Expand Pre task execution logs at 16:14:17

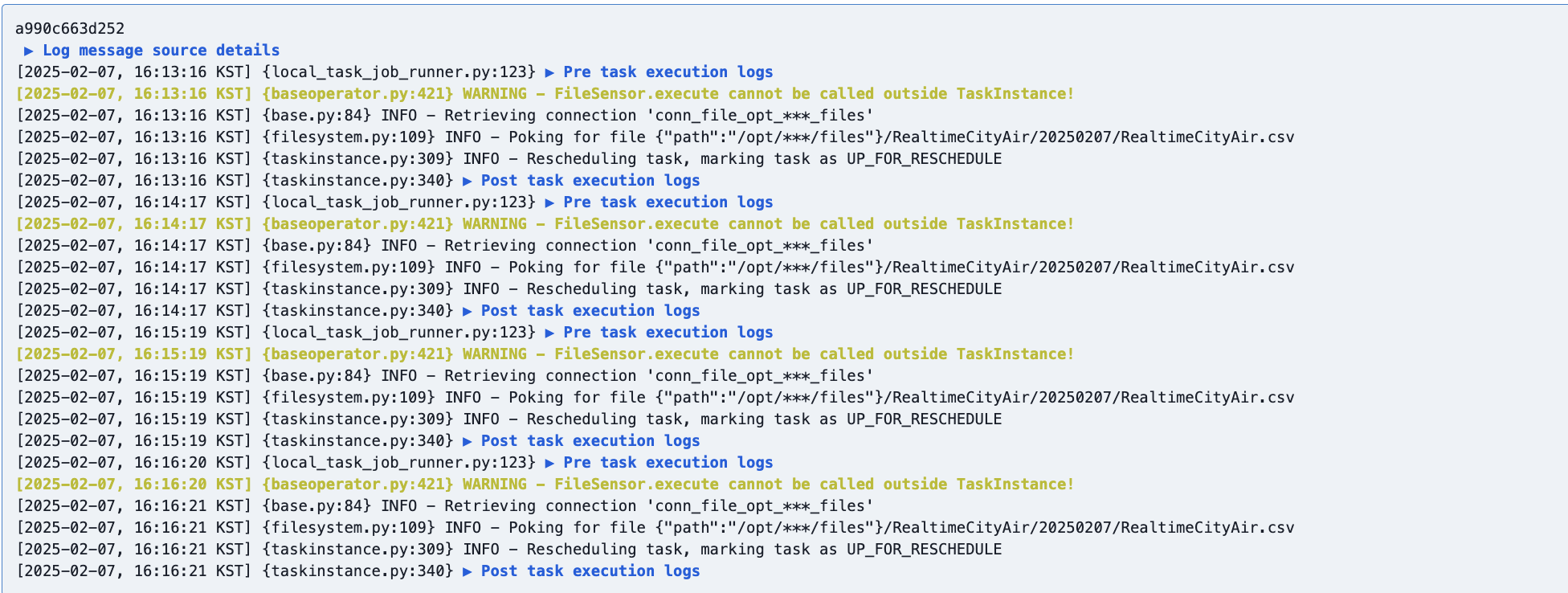coord(659,202)
